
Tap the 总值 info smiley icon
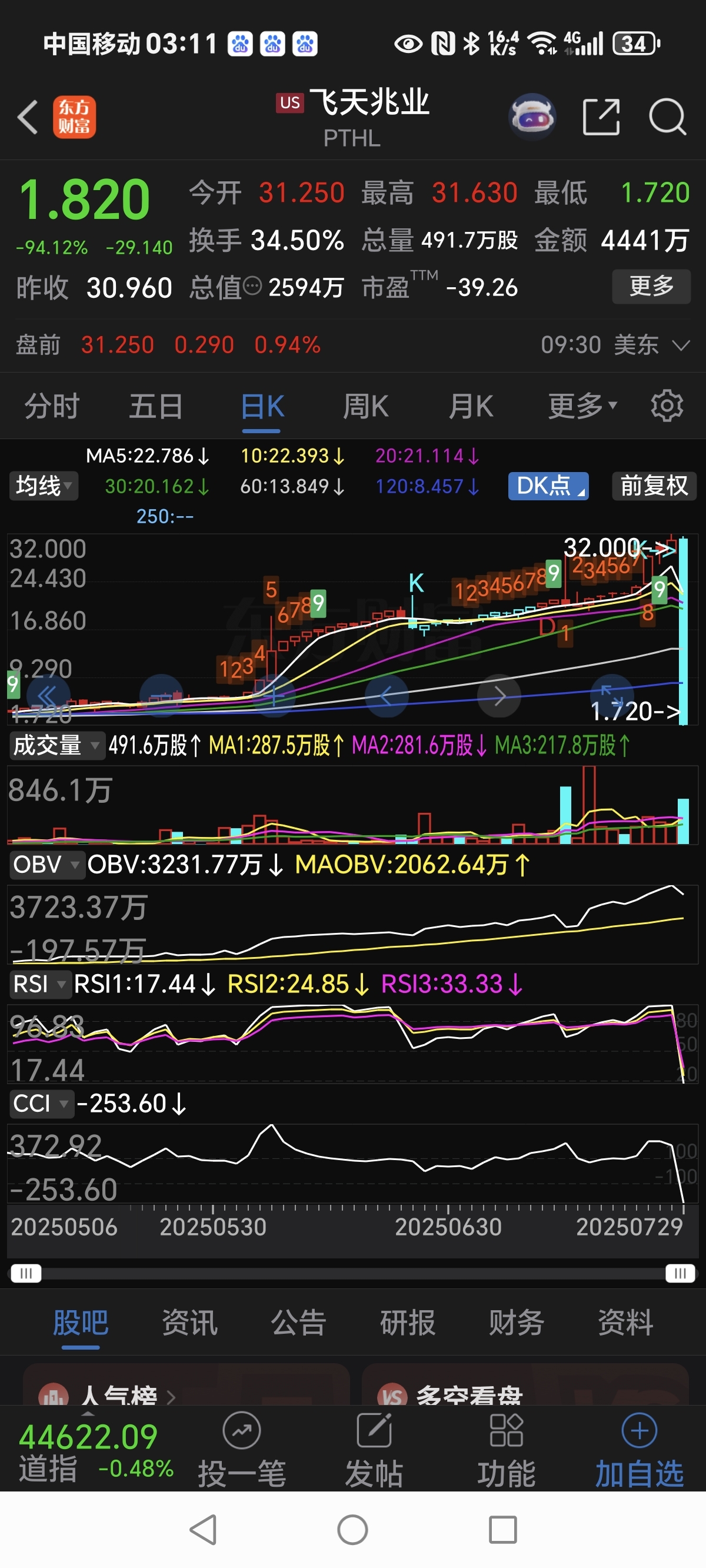pos(252,286)
